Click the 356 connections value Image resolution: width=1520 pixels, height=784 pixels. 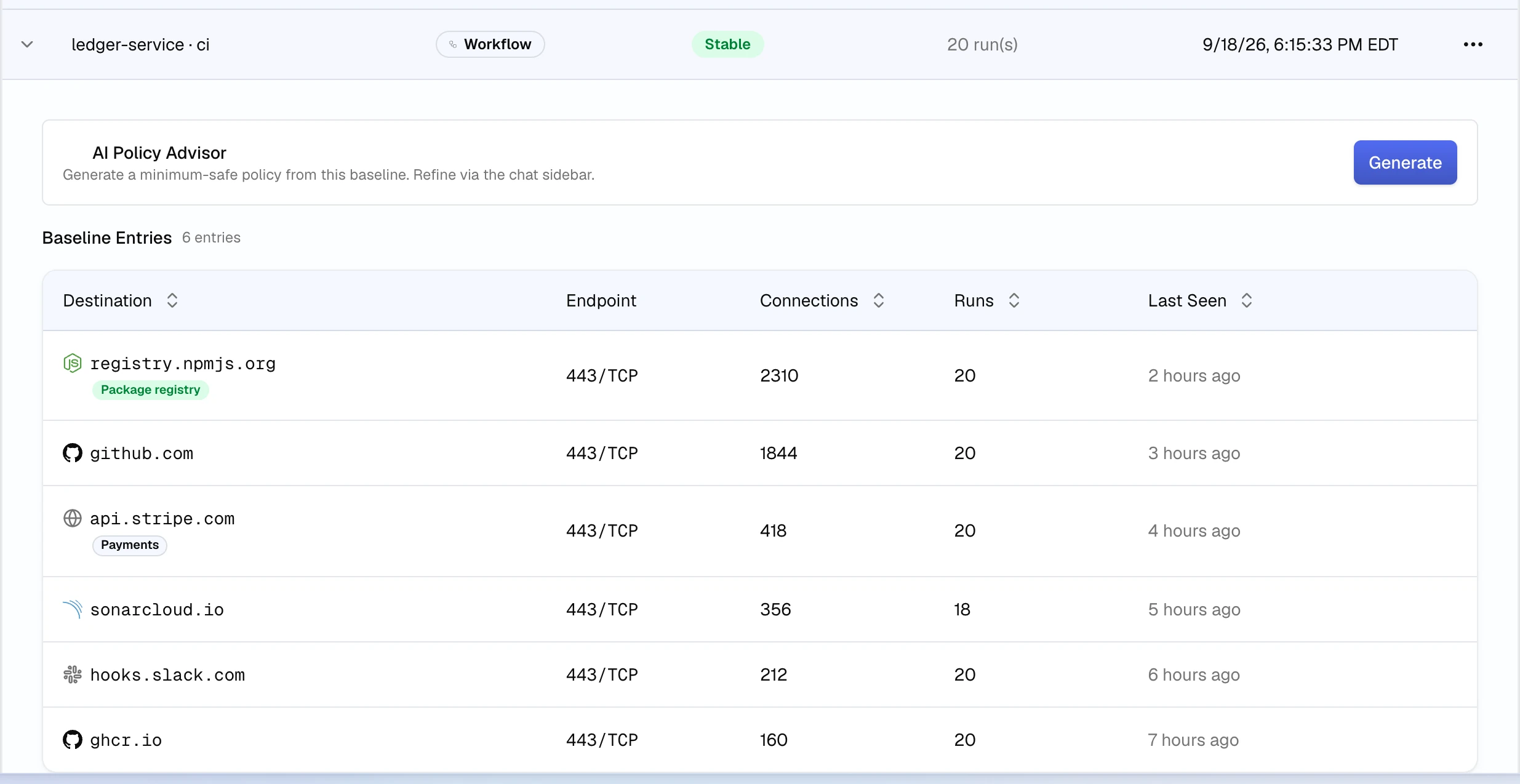click(x=775, y=609)
